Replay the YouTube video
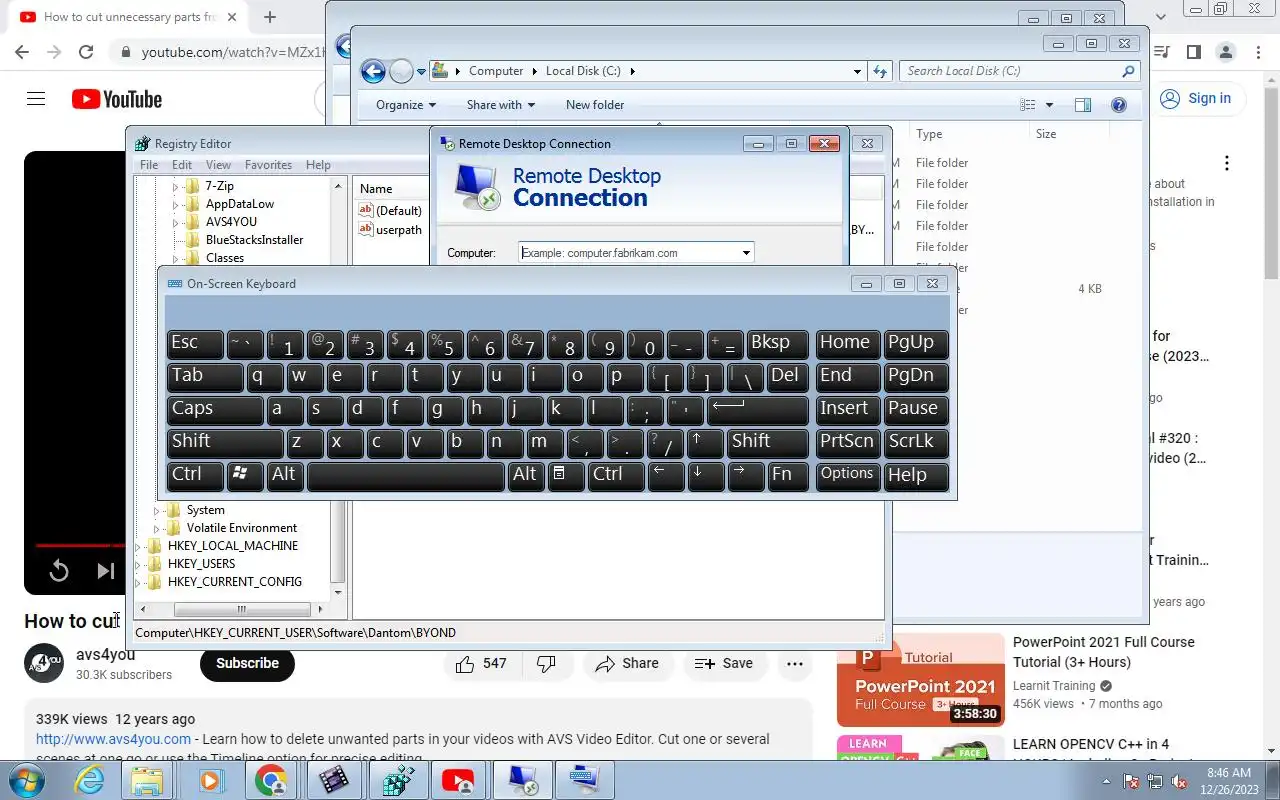This screenshot has height=800, width=1280. click(x=59, y=571)
